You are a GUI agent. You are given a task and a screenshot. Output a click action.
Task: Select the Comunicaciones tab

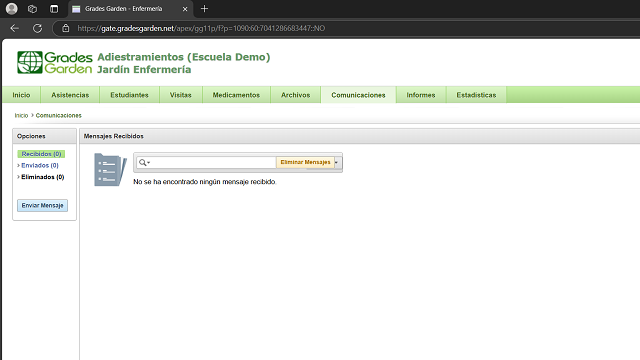tap(358, 95)
